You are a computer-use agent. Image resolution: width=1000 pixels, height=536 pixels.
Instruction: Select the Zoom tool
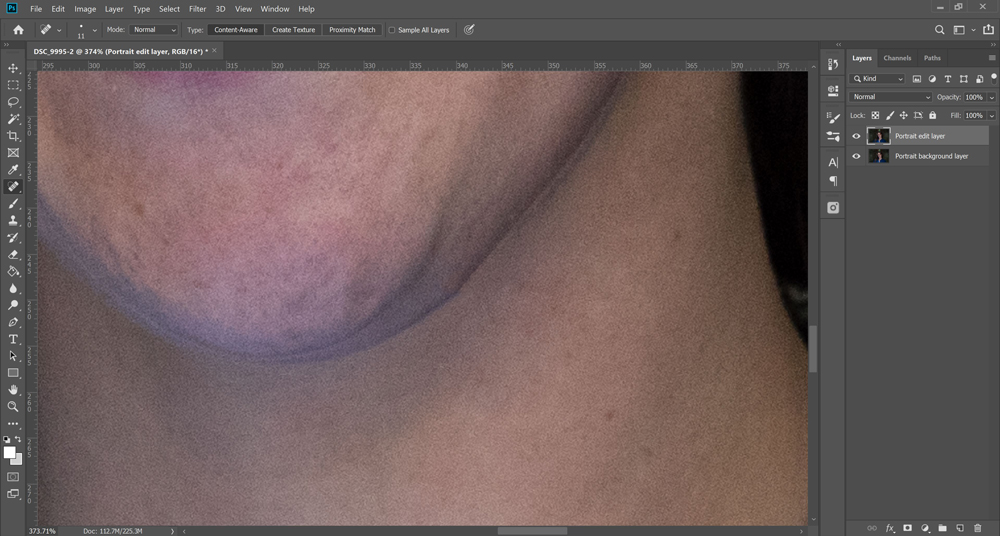[13, 406]
